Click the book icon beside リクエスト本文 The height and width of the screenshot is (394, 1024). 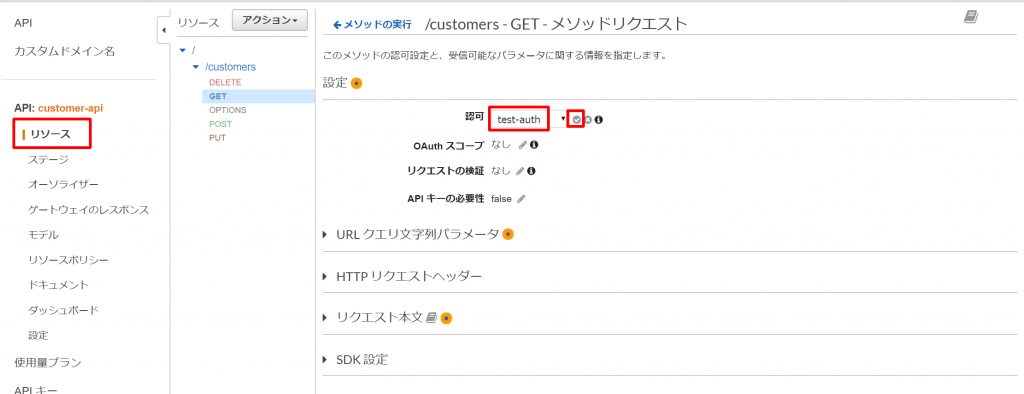point(431,318)
